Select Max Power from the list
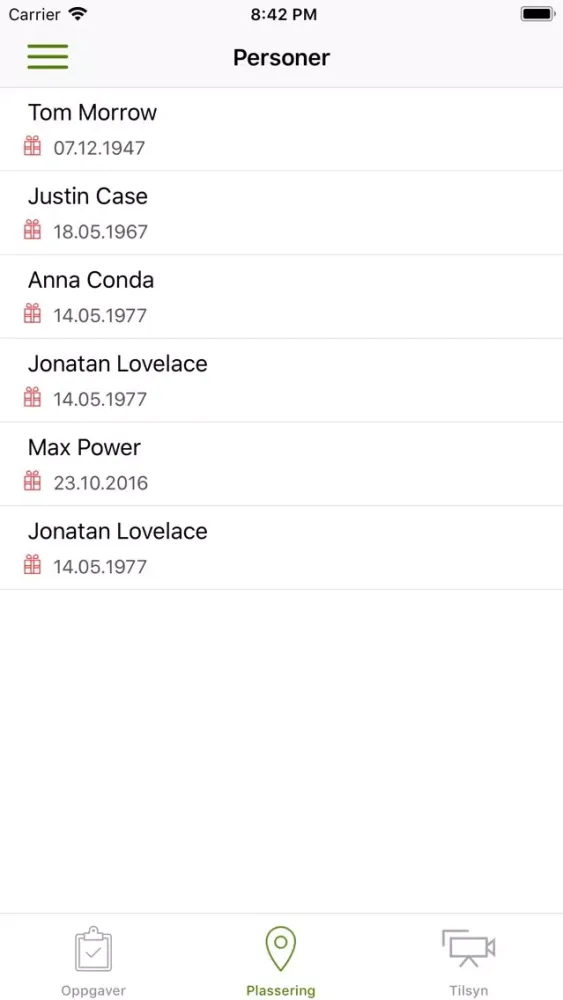 (x=281, y=464)
